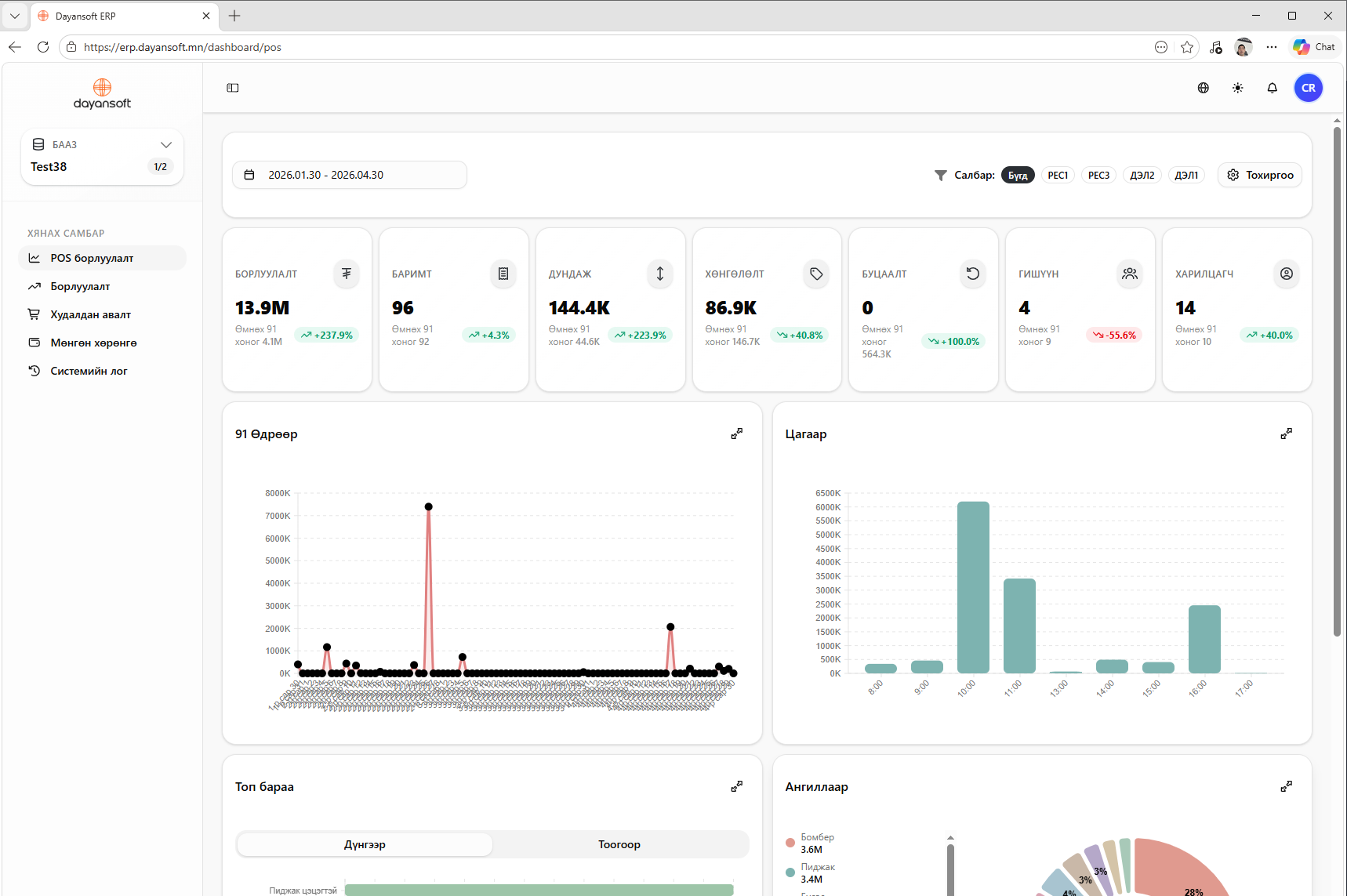Go to Худалдан авалт page
1347x896 pixels.
coord(102,314)
